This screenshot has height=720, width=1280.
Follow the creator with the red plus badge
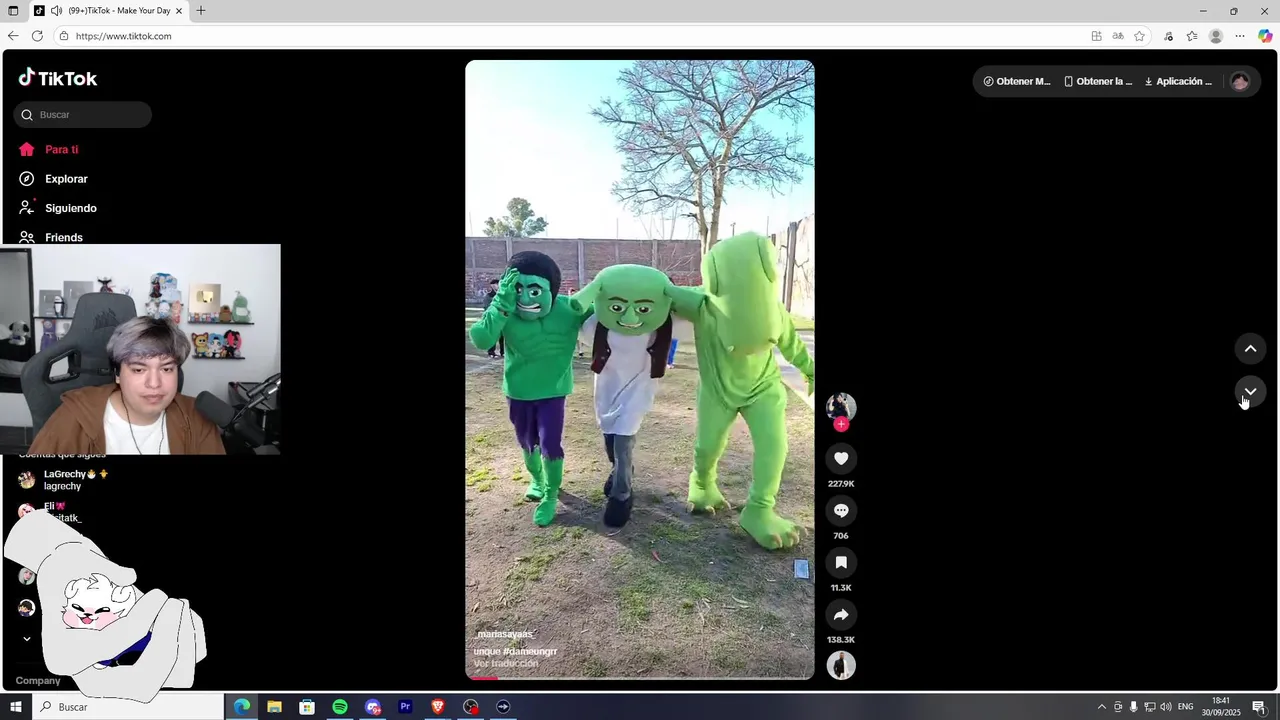[x=841, y=424]
